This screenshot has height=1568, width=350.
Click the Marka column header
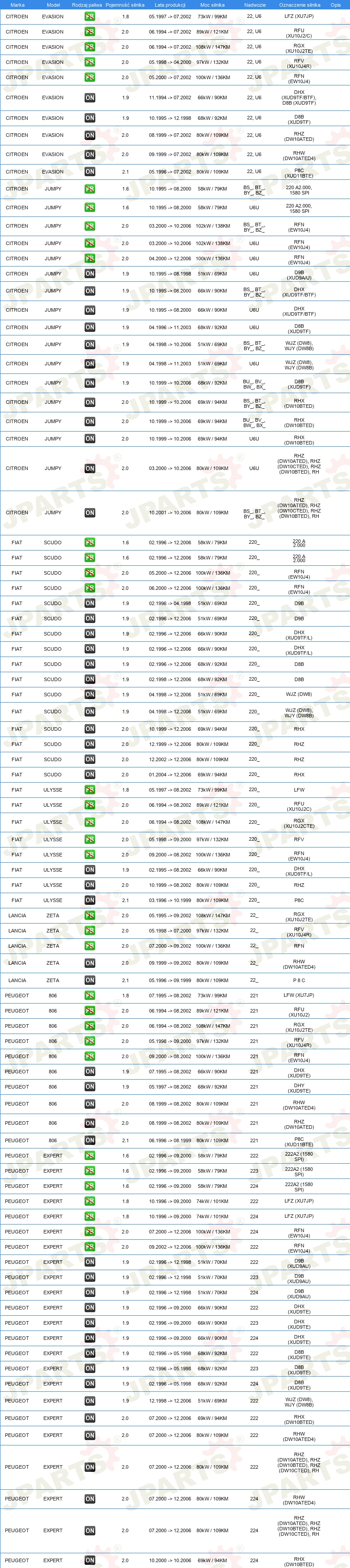tap(17, 5)
